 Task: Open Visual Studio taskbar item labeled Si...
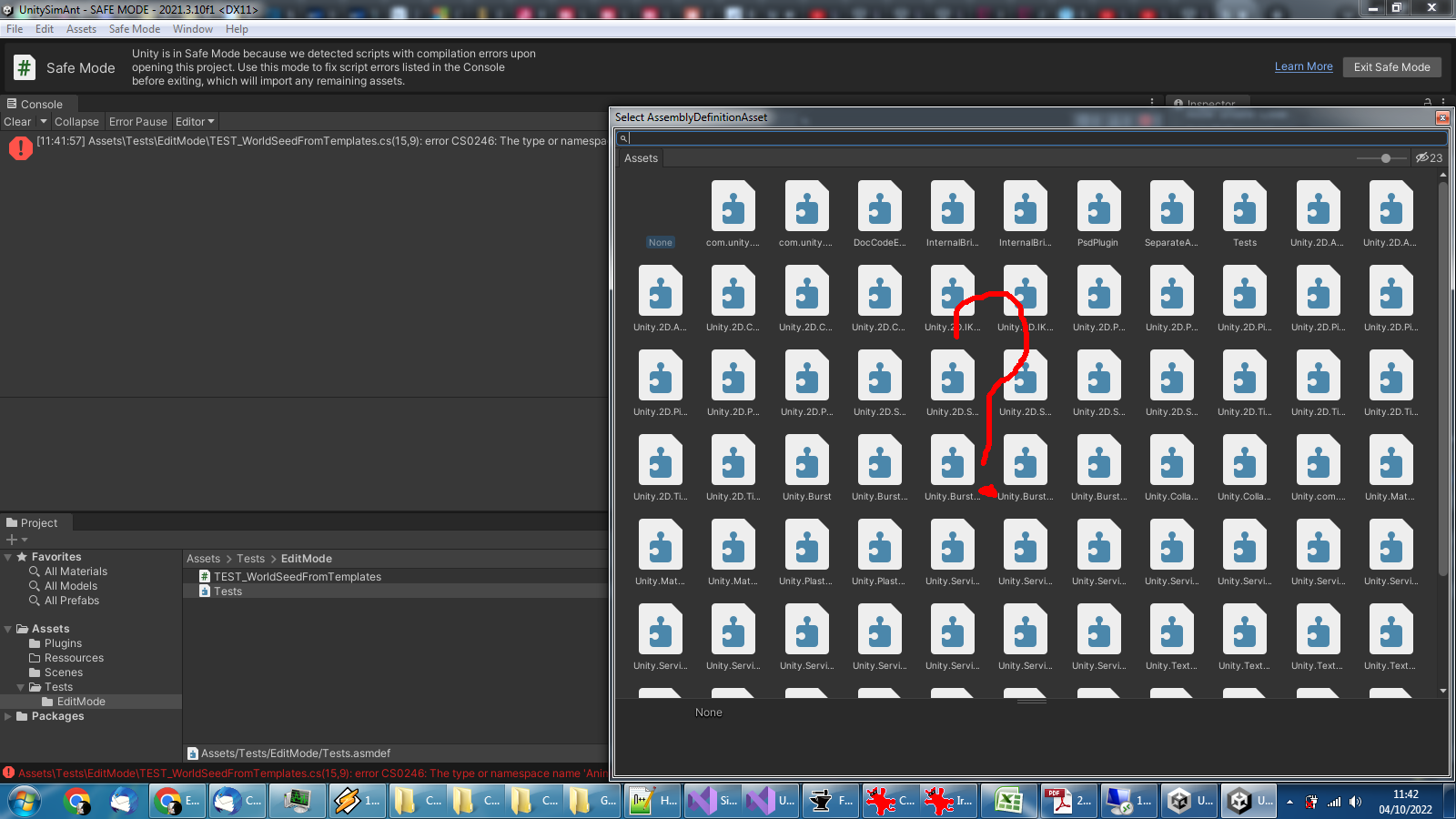(x=713, y=801)
